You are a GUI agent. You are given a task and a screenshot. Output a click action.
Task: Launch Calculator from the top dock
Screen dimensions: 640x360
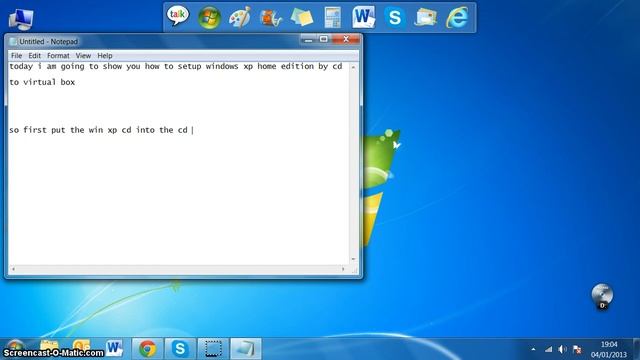tap(333, 18)
